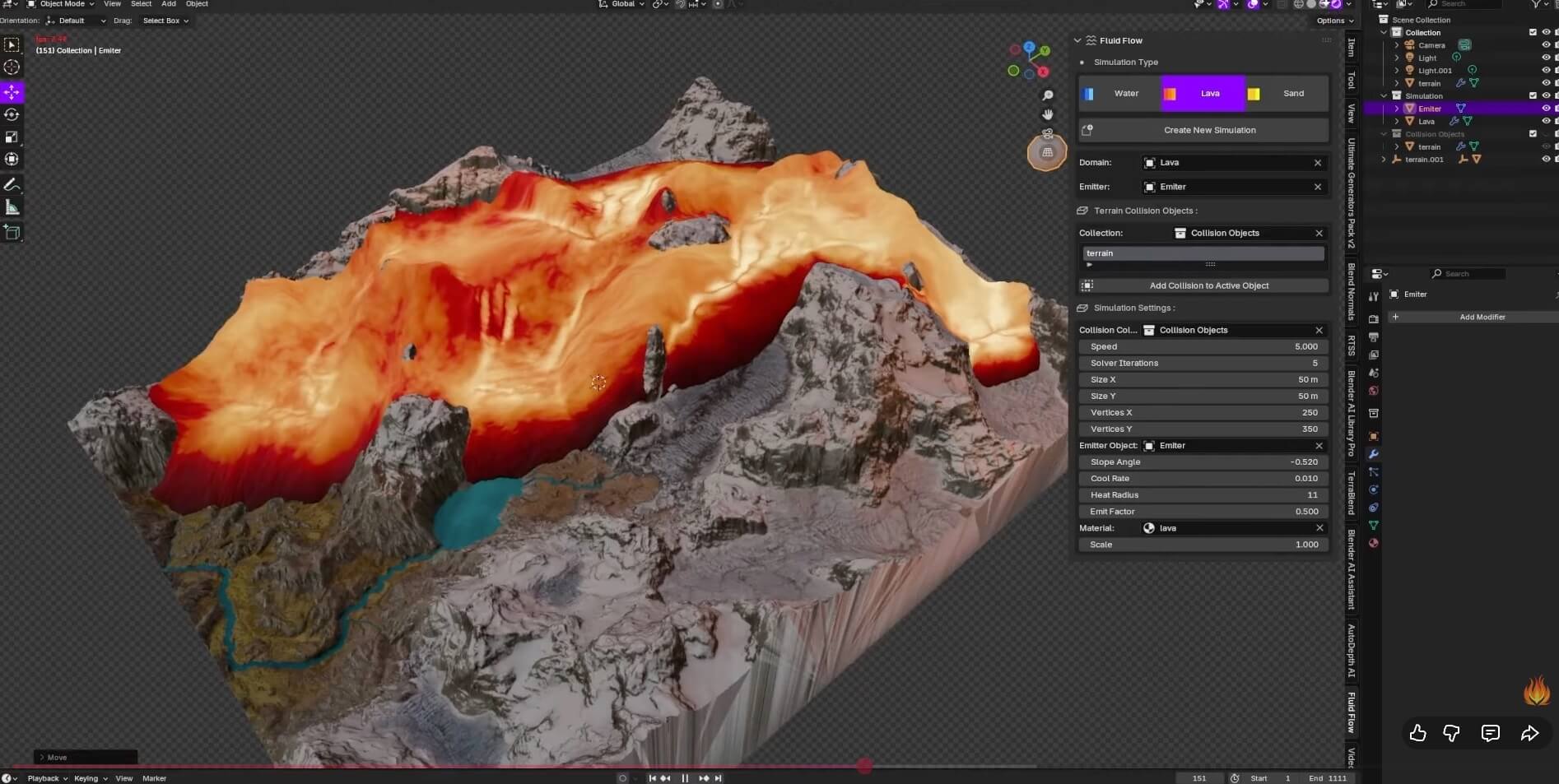Adjust the Cool Rate slider field
This screenshot has height=784, width=1559.
tap(1203, 479)
